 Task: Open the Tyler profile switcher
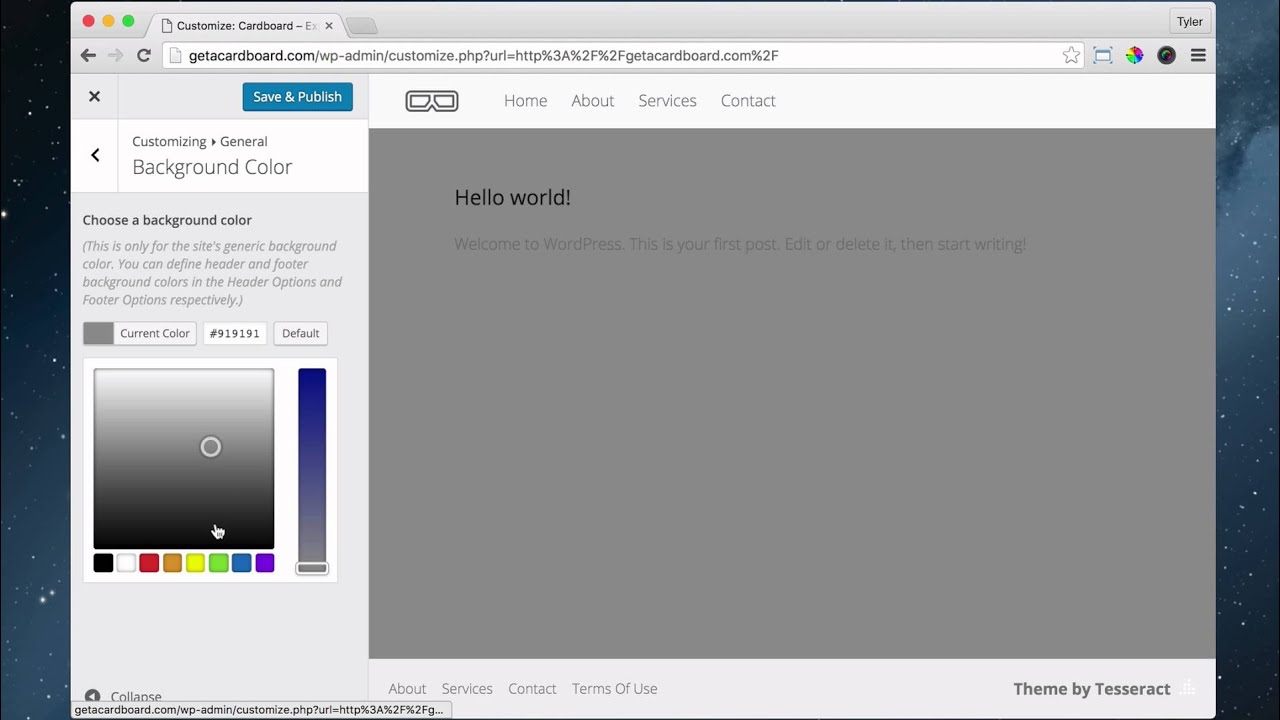[1189, 22]
